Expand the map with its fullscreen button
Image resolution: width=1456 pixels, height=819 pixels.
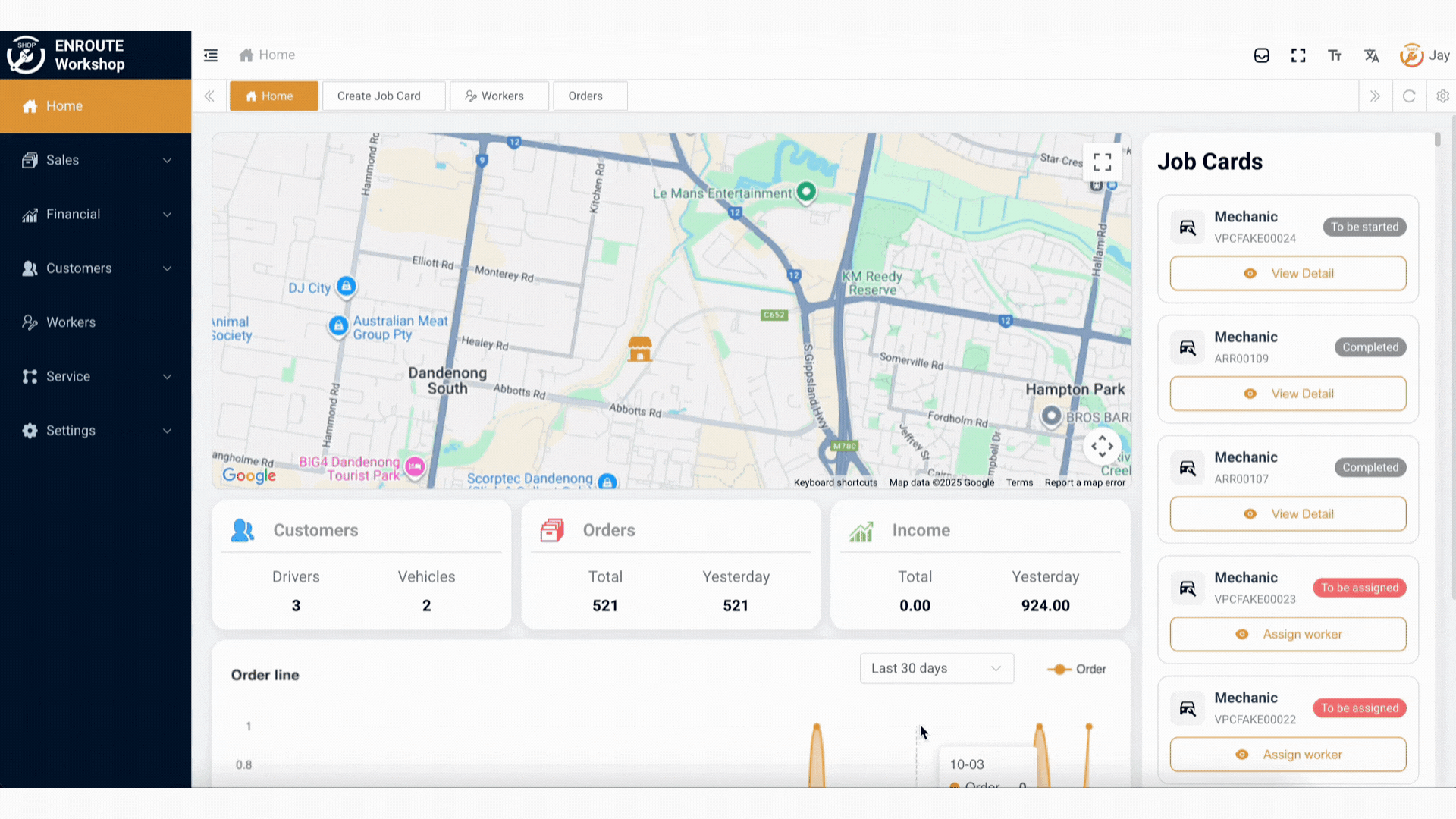(x=1102, y=162)
